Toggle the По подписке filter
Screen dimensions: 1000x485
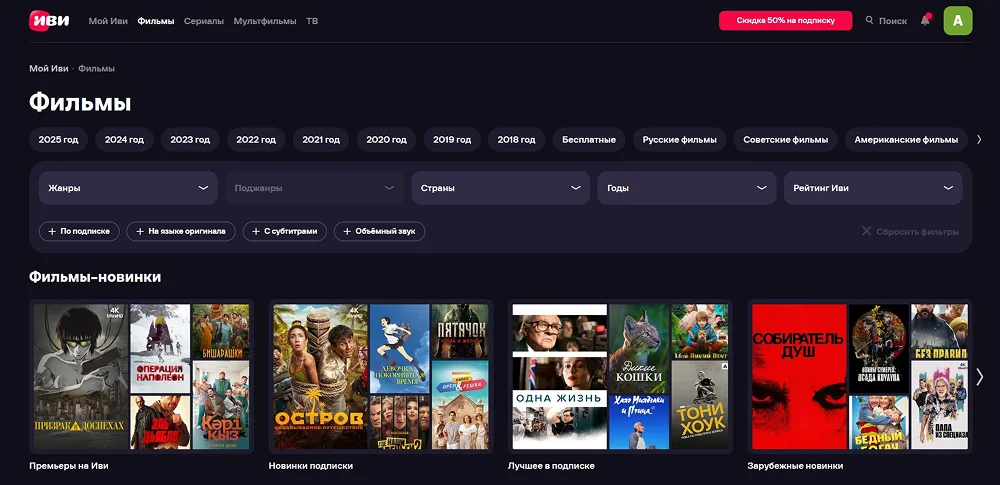point(79,231)
